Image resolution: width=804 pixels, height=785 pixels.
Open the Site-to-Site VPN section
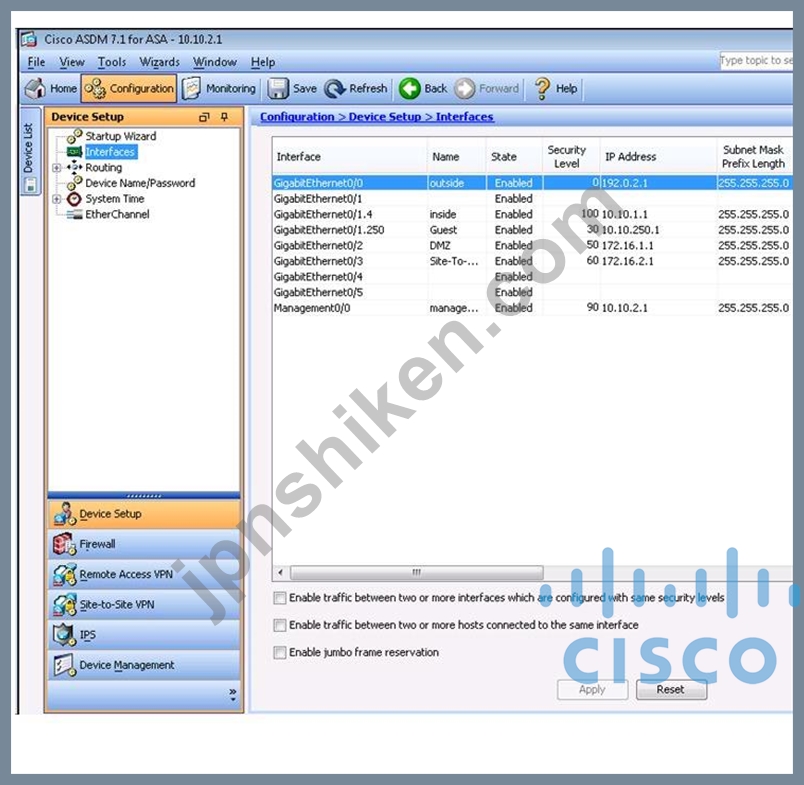[x=144, y=605]
